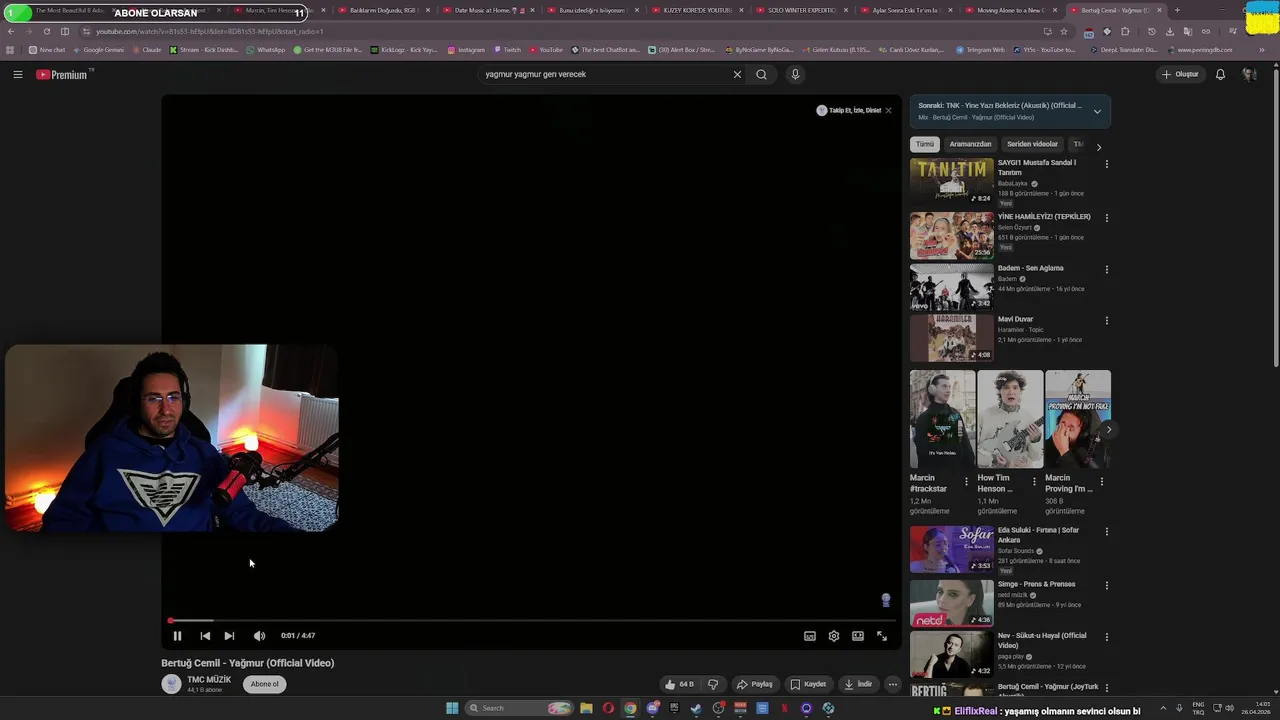Clear the search box text

(737, 74)
